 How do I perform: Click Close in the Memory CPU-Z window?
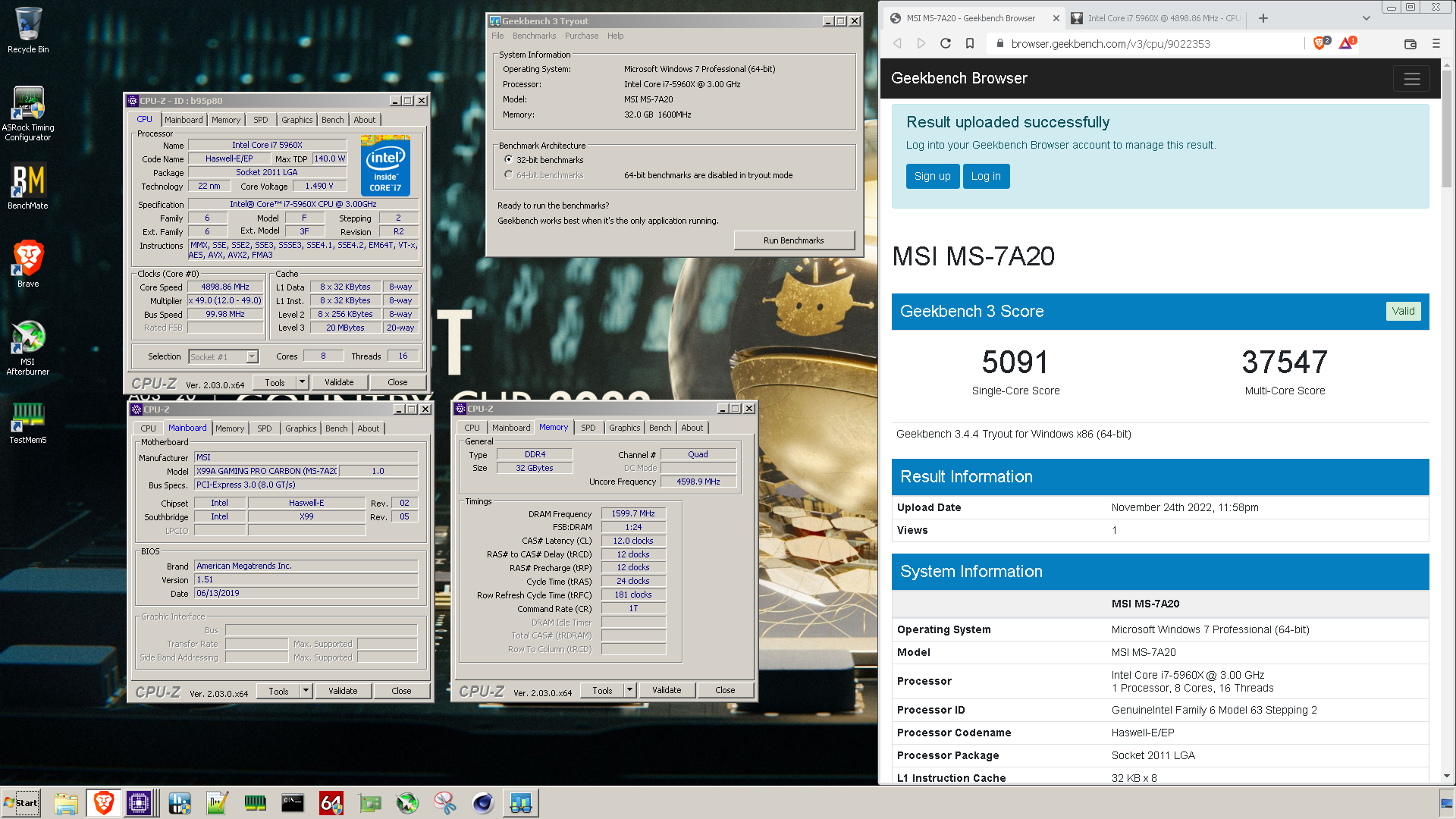point(725,690)
